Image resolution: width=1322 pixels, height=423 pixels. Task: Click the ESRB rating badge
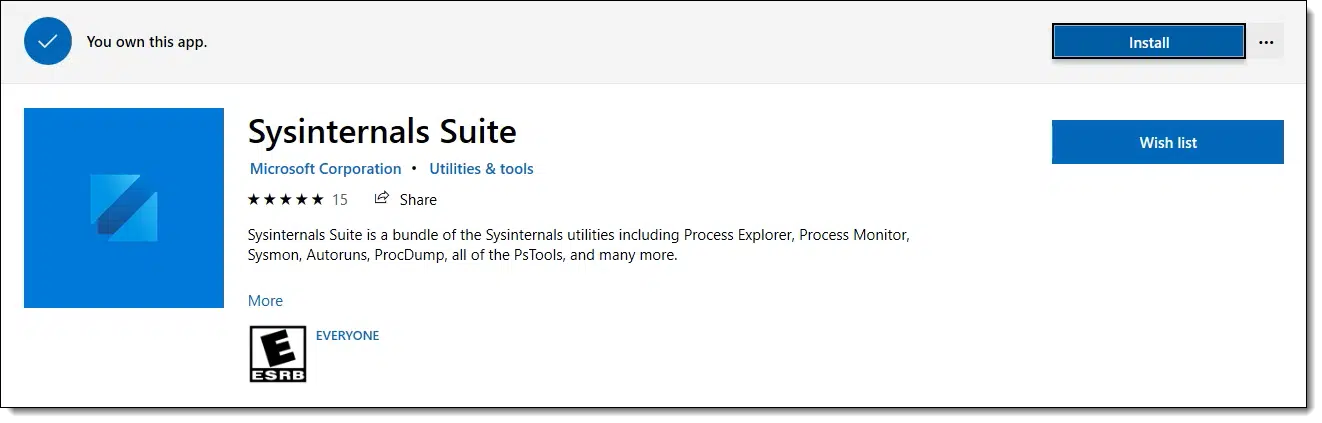[x=277, y=354]
